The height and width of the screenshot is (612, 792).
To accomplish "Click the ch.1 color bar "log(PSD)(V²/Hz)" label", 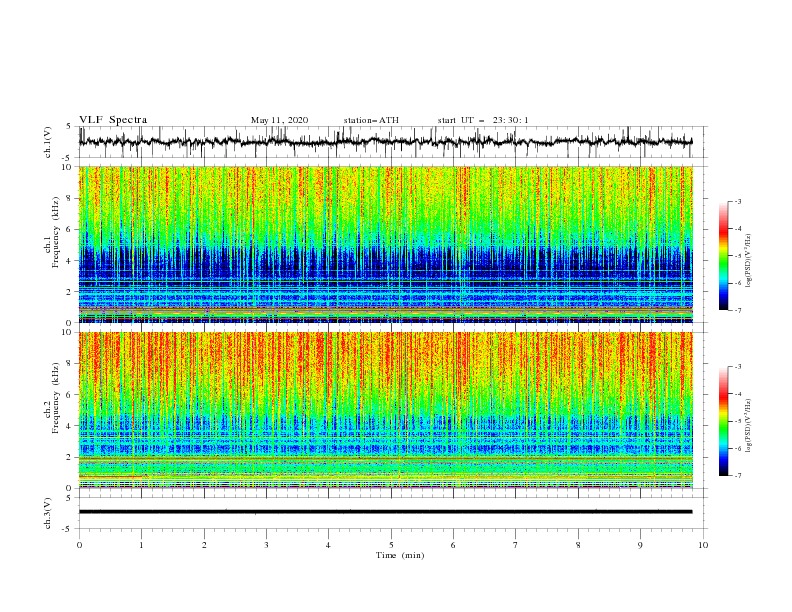I will pyautogui.click(x=749, y=261).
